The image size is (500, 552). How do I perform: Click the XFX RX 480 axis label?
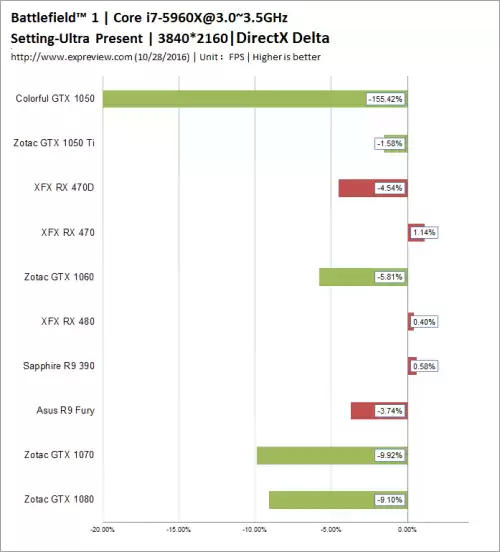coord(68,321)
